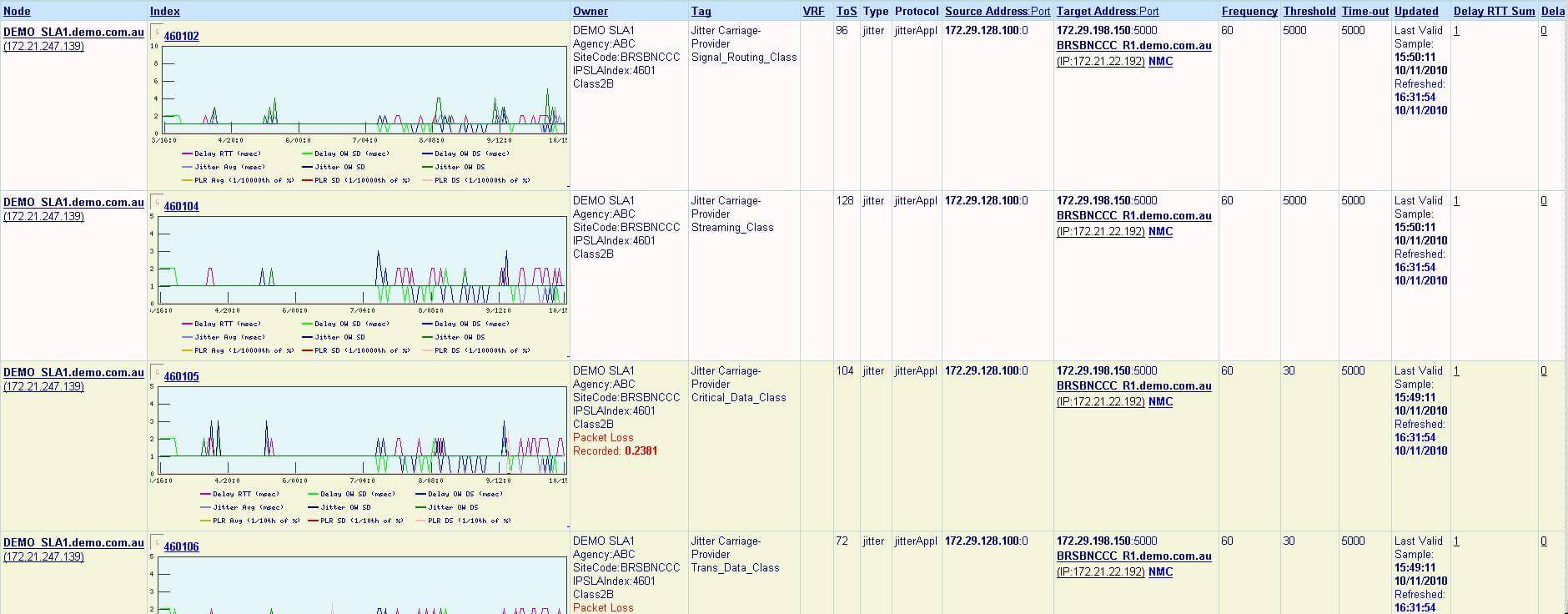Sort by the VRF column header
Screen dimensions: 1568x614
(x=813, y=11)
